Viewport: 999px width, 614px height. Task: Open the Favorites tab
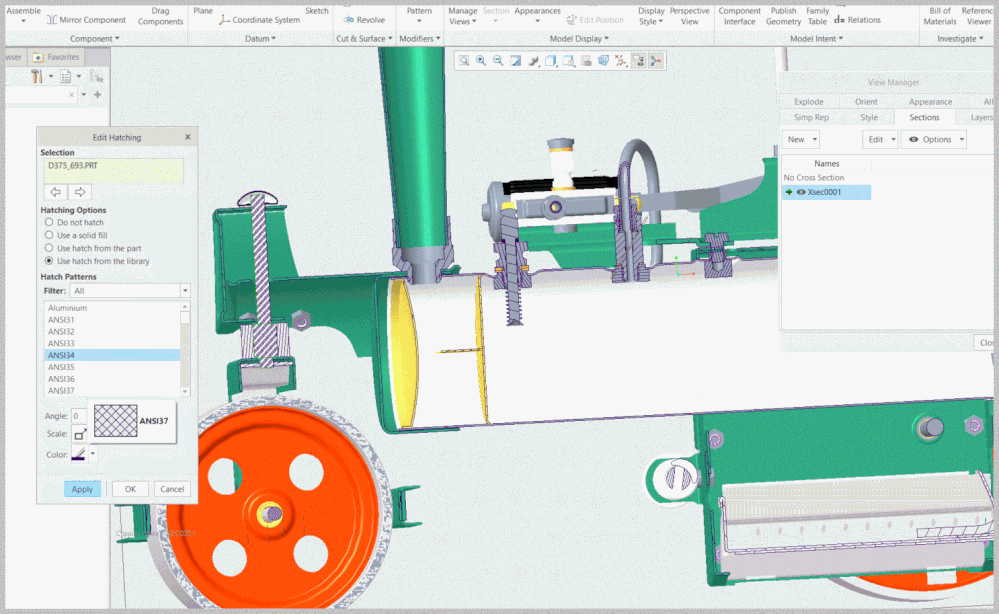(56, 57)
